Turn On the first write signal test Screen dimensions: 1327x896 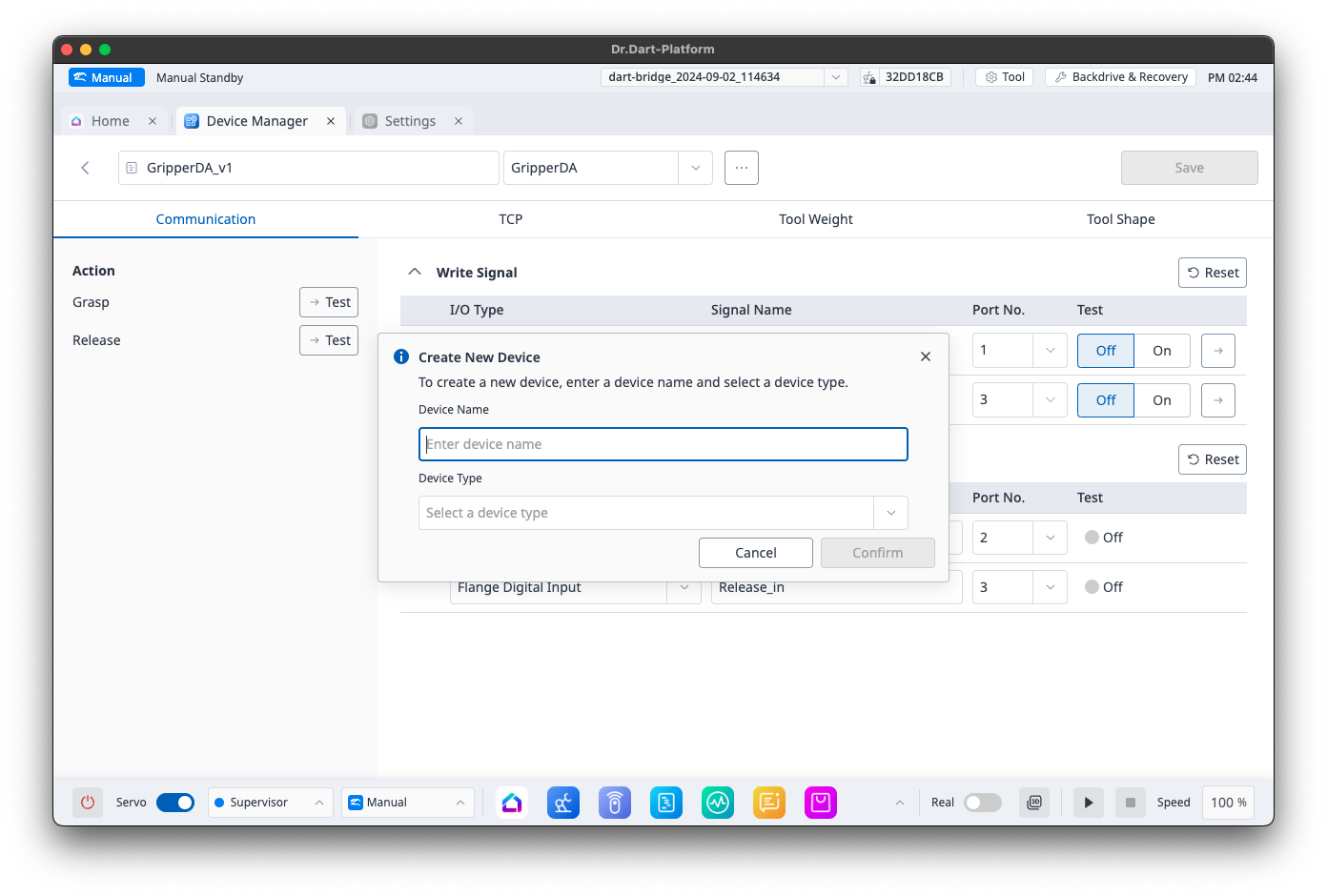coord(1161,351)
